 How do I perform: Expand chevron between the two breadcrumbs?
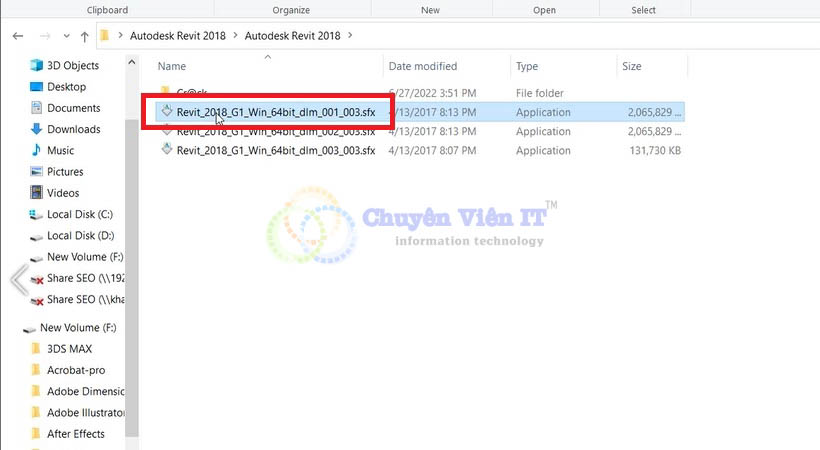[x=235, y=35]
